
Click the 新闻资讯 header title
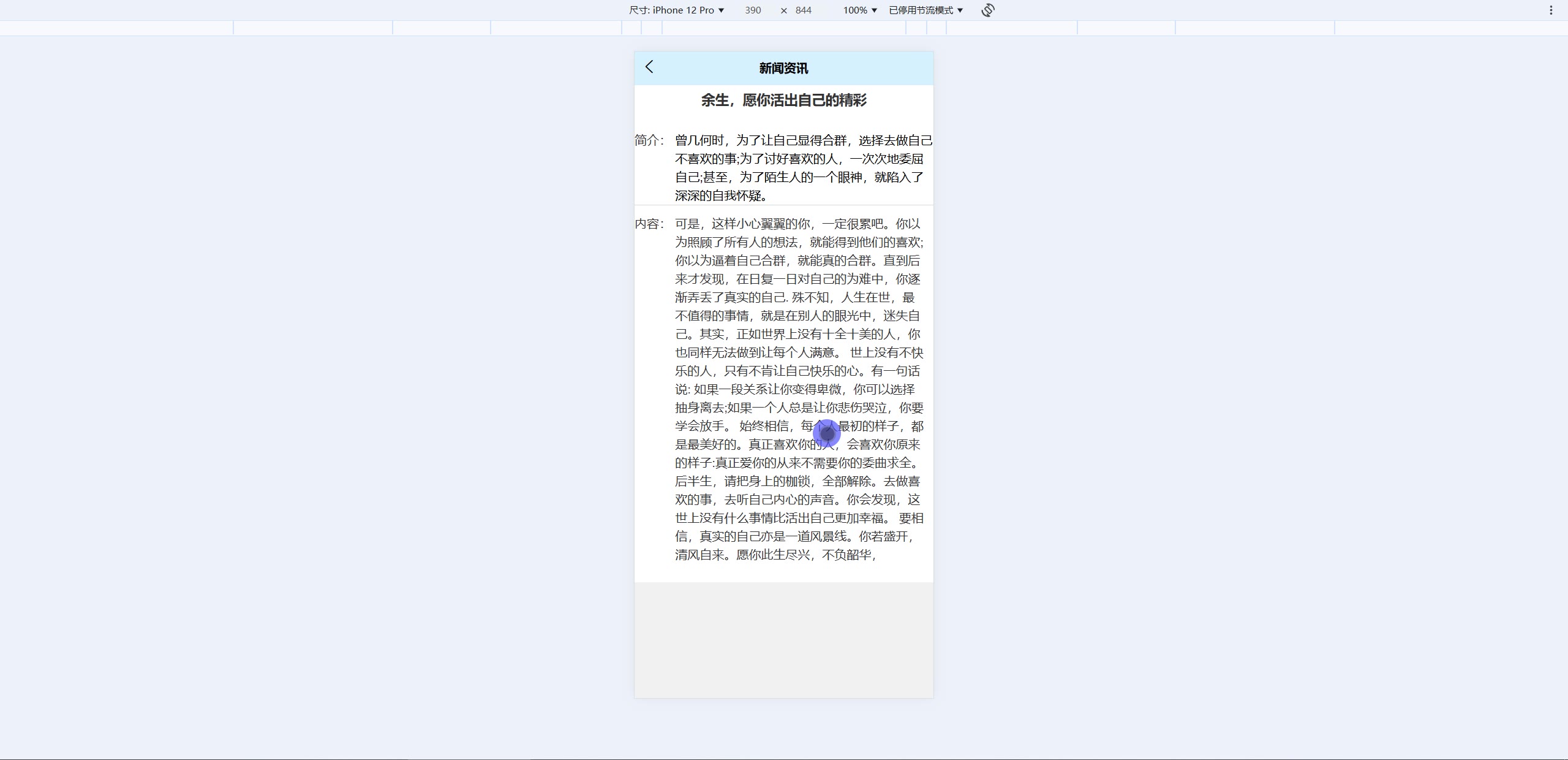click(783, 68)
